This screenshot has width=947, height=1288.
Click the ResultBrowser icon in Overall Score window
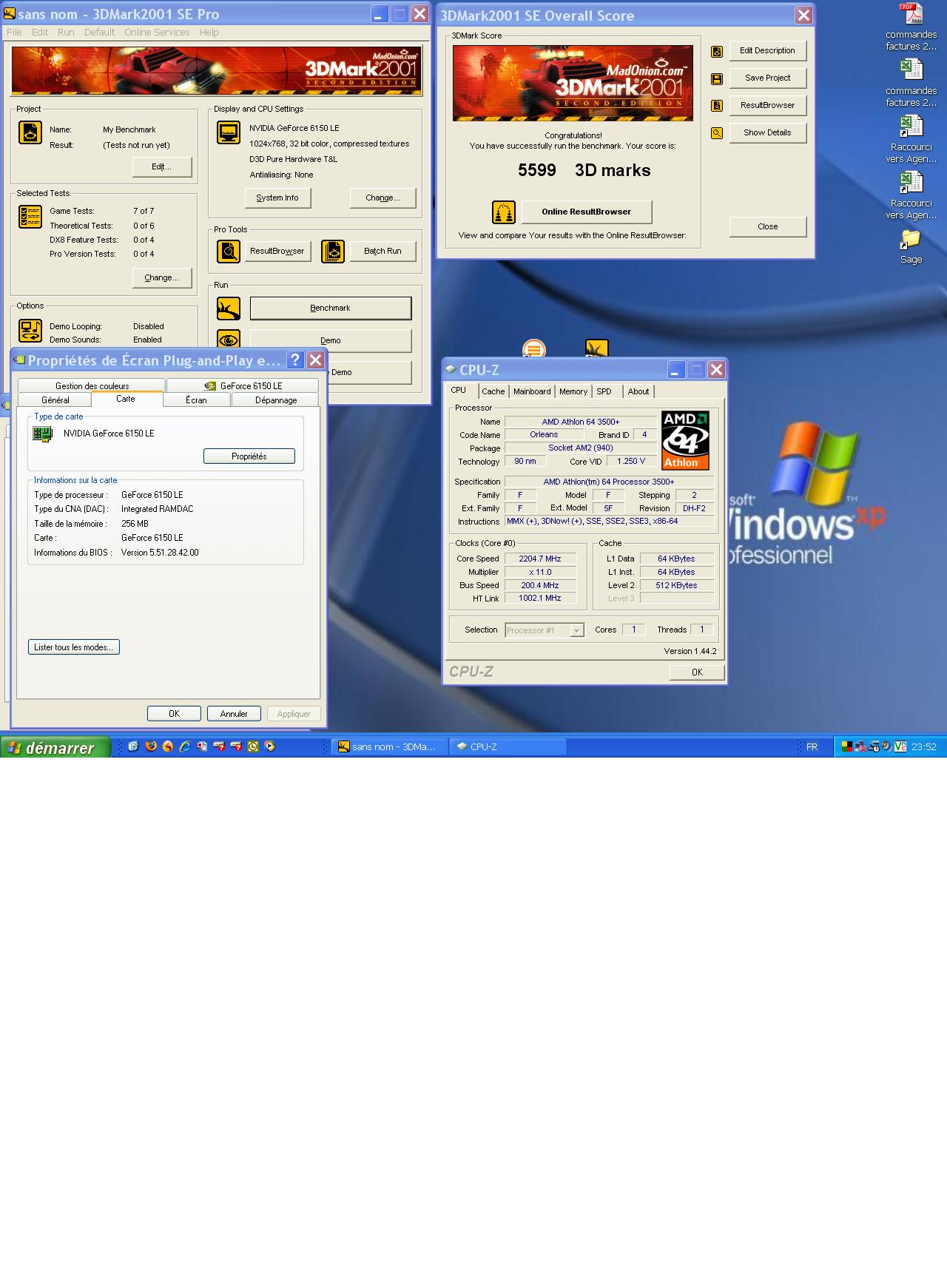716,106
